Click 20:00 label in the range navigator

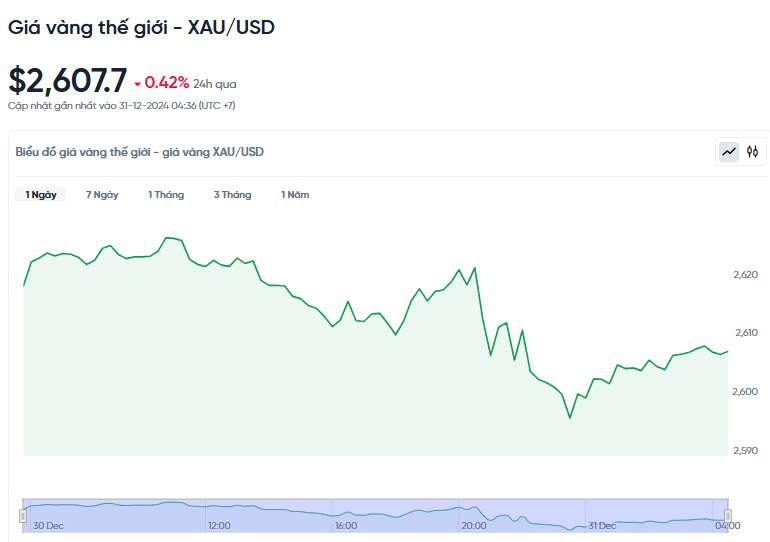click(x=474, y=525)
